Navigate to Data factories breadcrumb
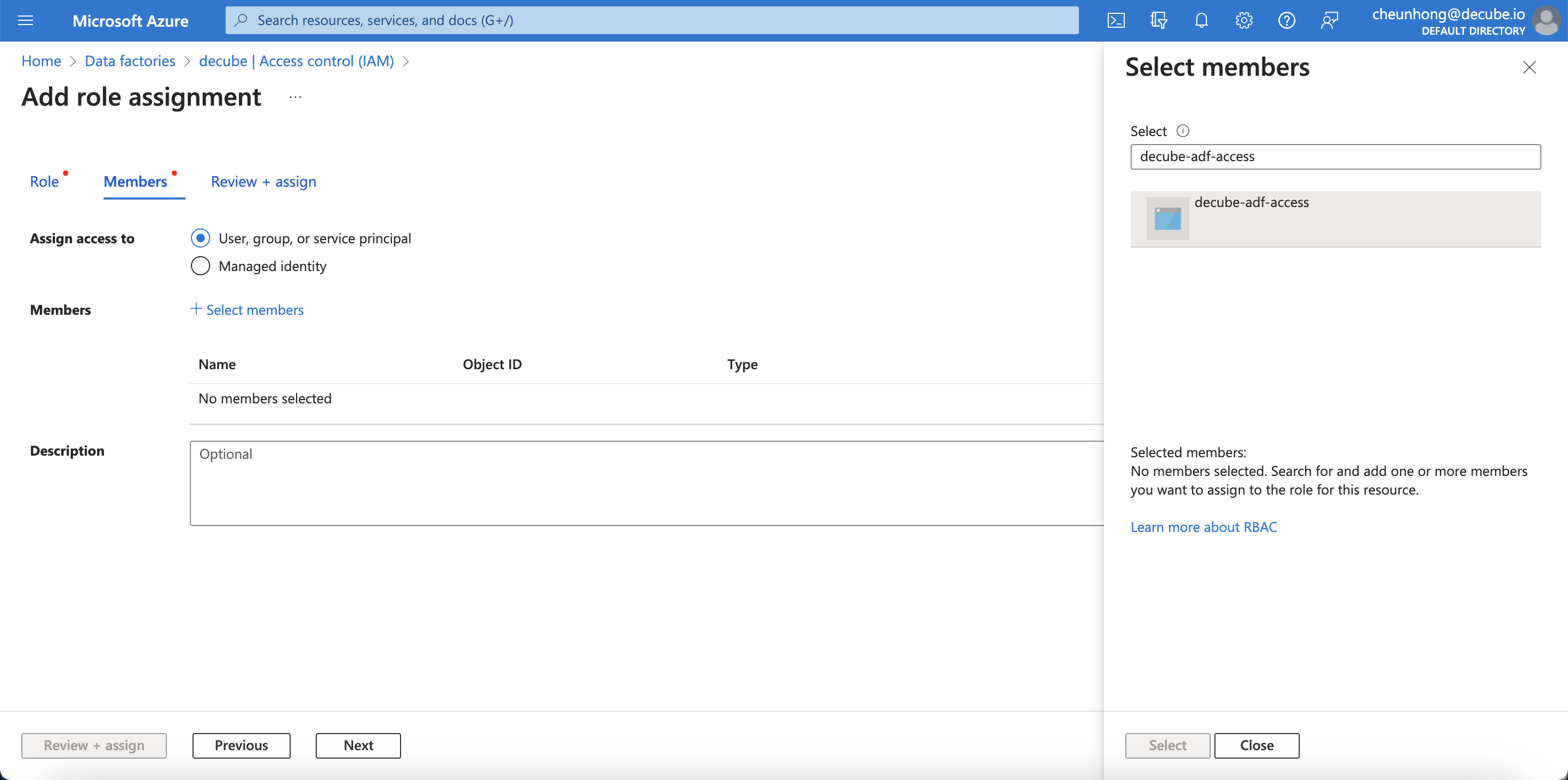The height and width of the screenshot is (780, 1568). 130,61
